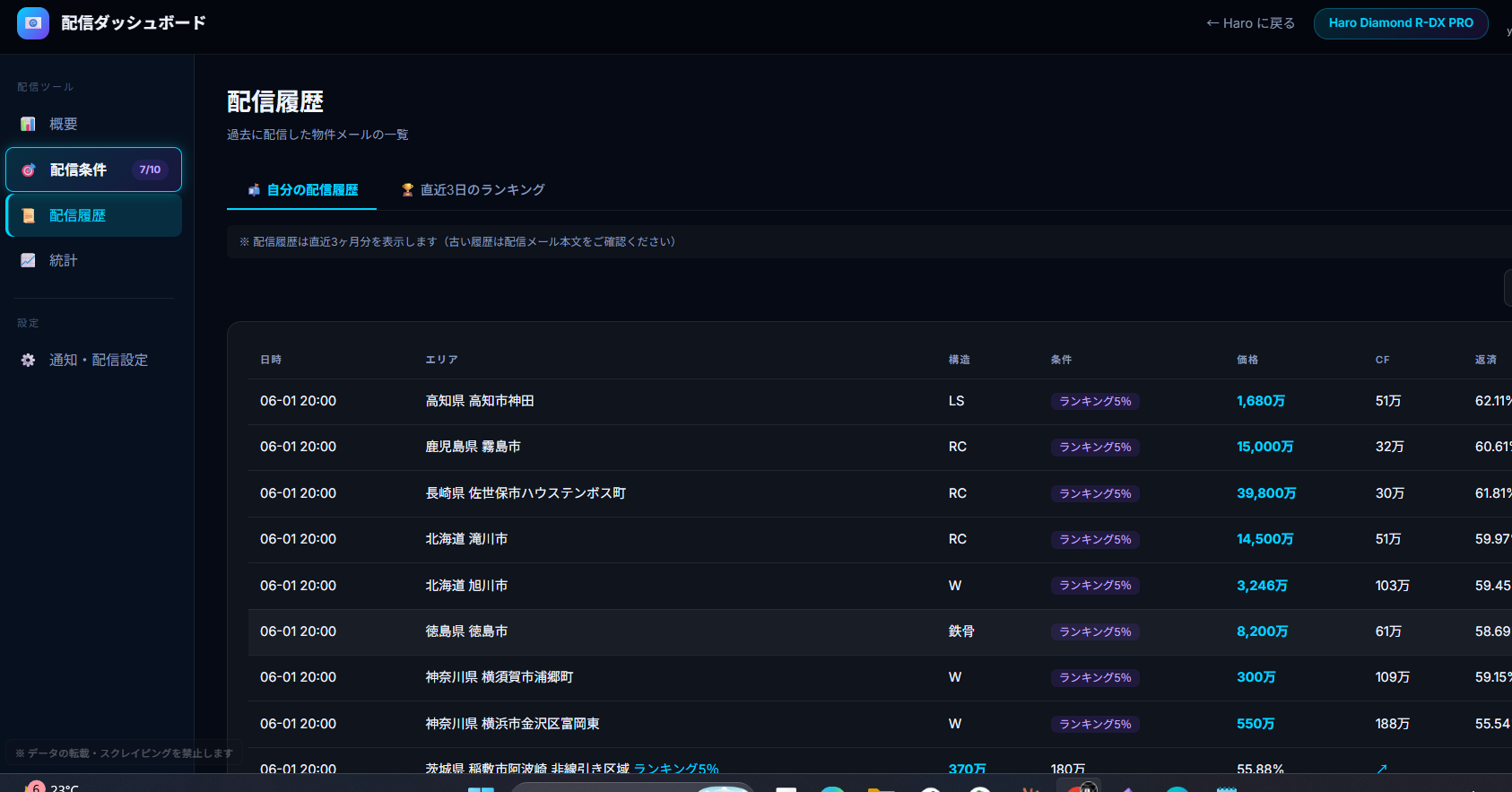Select 神奈川県 横須賀市浦郷町 area cell

click(x=500, y=677)
